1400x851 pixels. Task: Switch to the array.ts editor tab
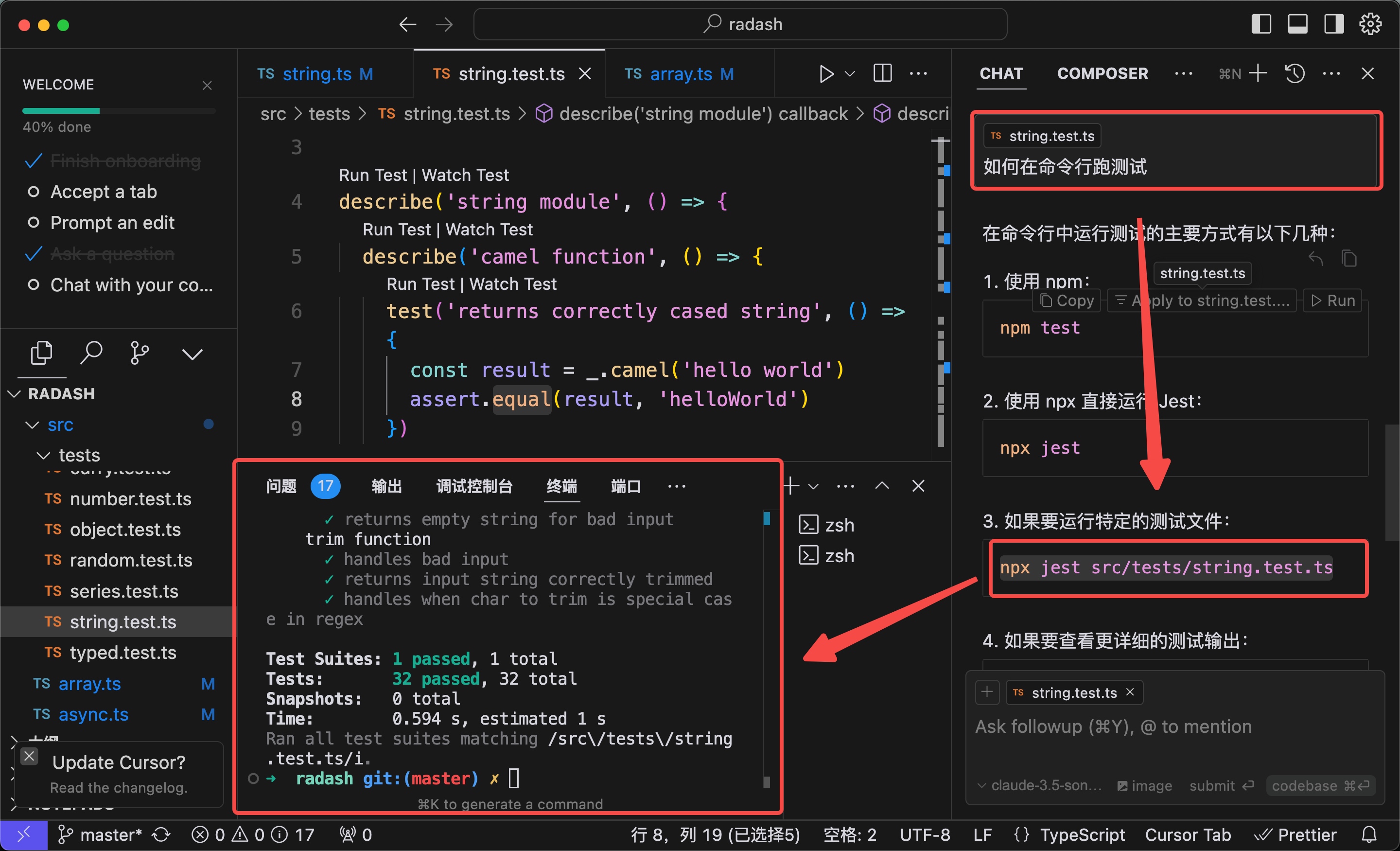pyautogui.click(x=680, y=74)
